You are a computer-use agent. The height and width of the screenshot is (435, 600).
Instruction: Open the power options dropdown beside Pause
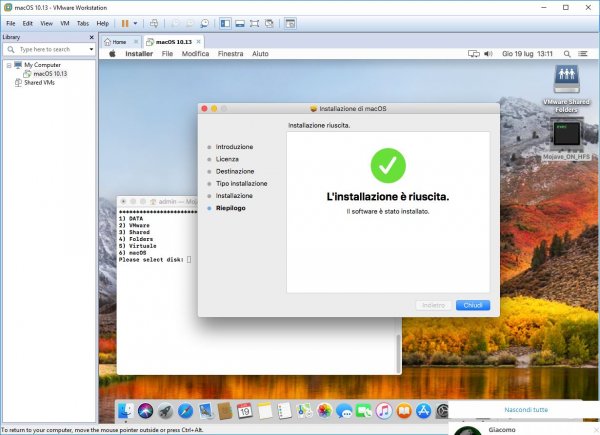[135, 23]
